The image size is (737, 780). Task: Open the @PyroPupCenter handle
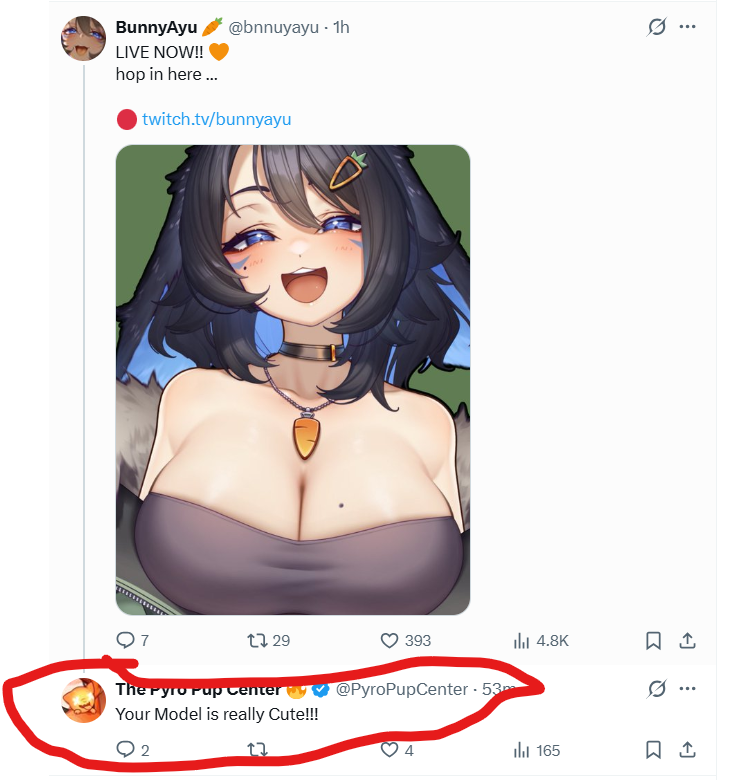pos(402,689)
